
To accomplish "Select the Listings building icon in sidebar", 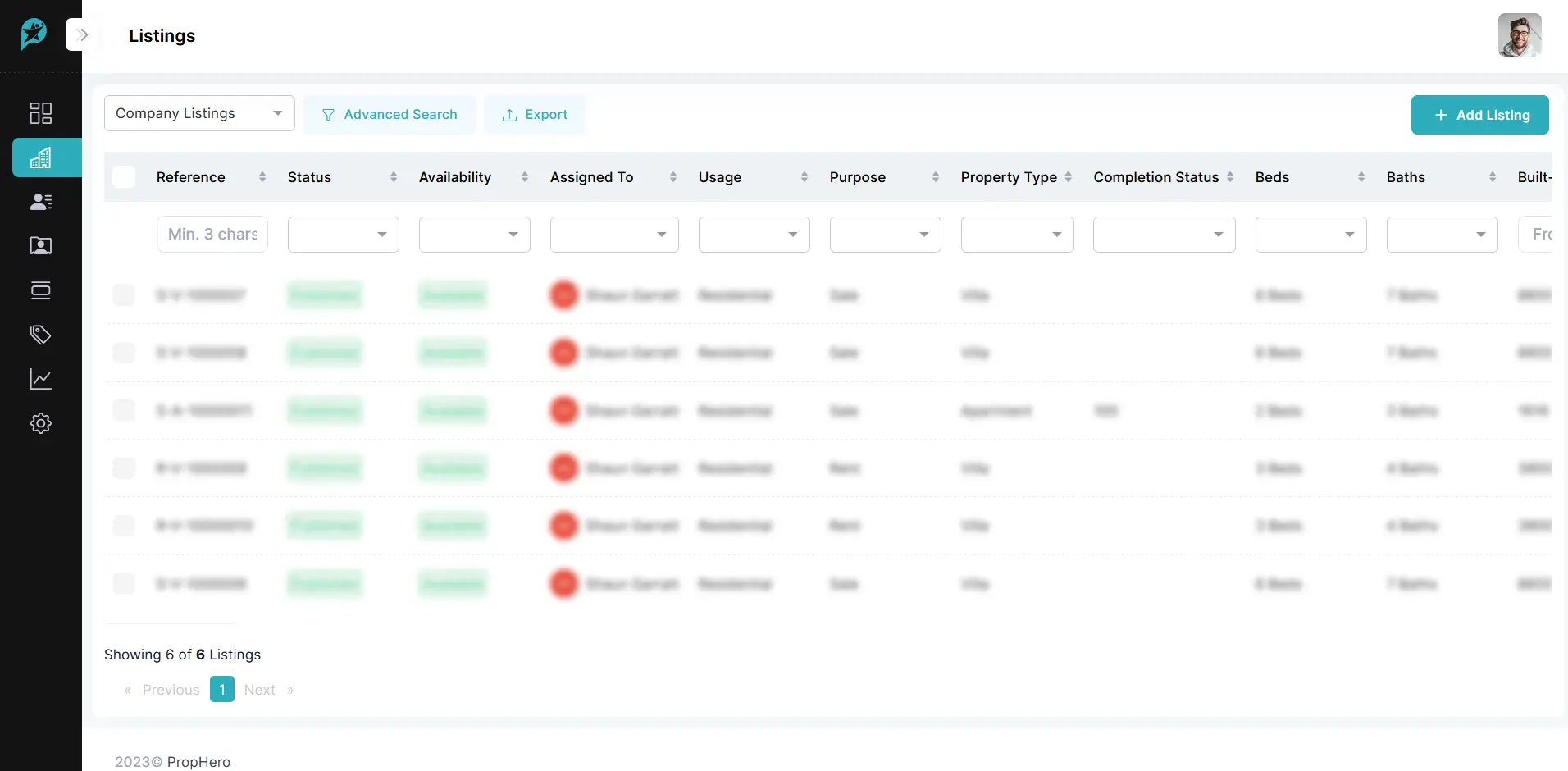I will pos(40,157).
